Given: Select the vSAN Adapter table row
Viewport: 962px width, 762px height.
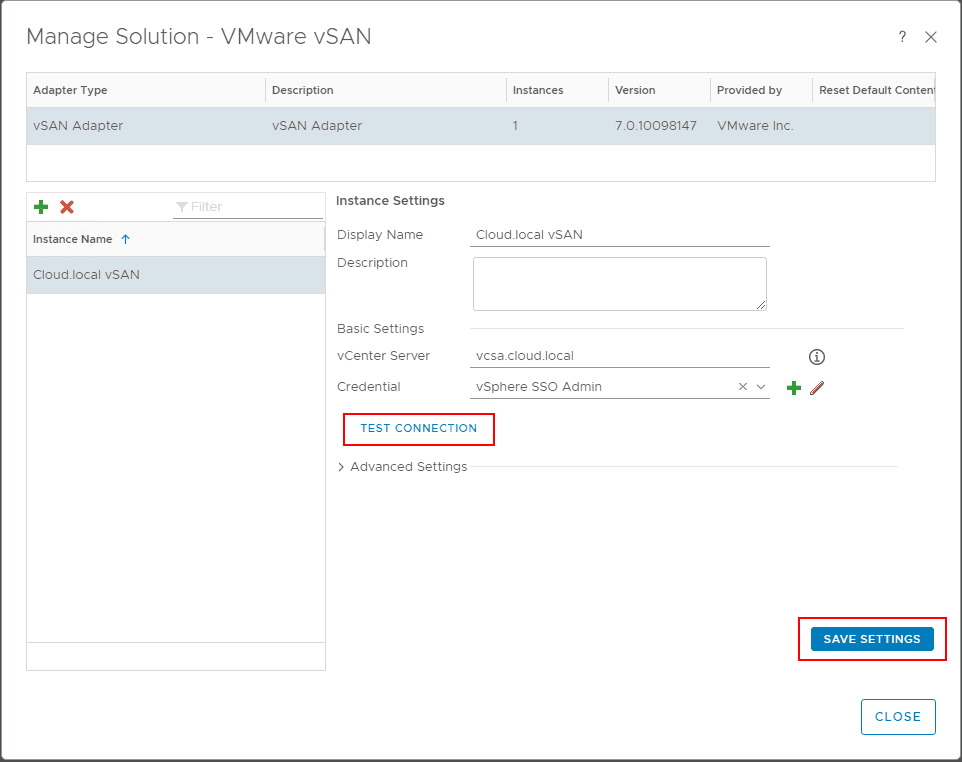Looking at the screenshot, I should 481,126.
